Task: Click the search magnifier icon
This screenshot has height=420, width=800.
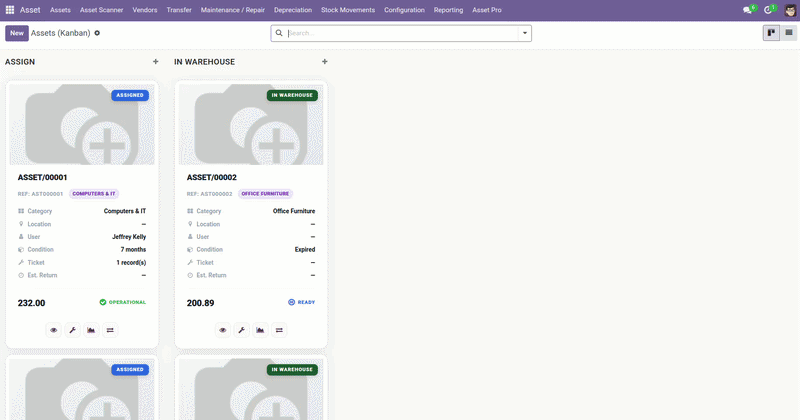Action: [279, 33]
